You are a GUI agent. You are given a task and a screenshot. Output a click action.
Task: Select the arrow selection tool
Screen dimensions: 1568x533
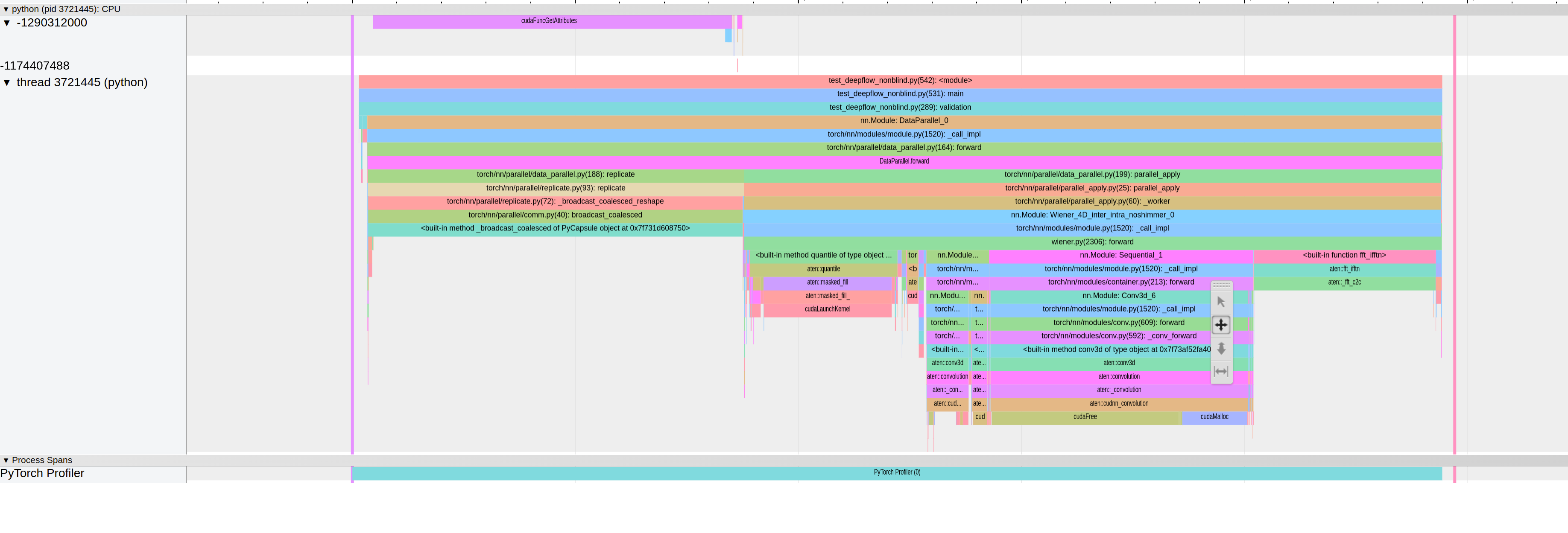[1220, 302]
